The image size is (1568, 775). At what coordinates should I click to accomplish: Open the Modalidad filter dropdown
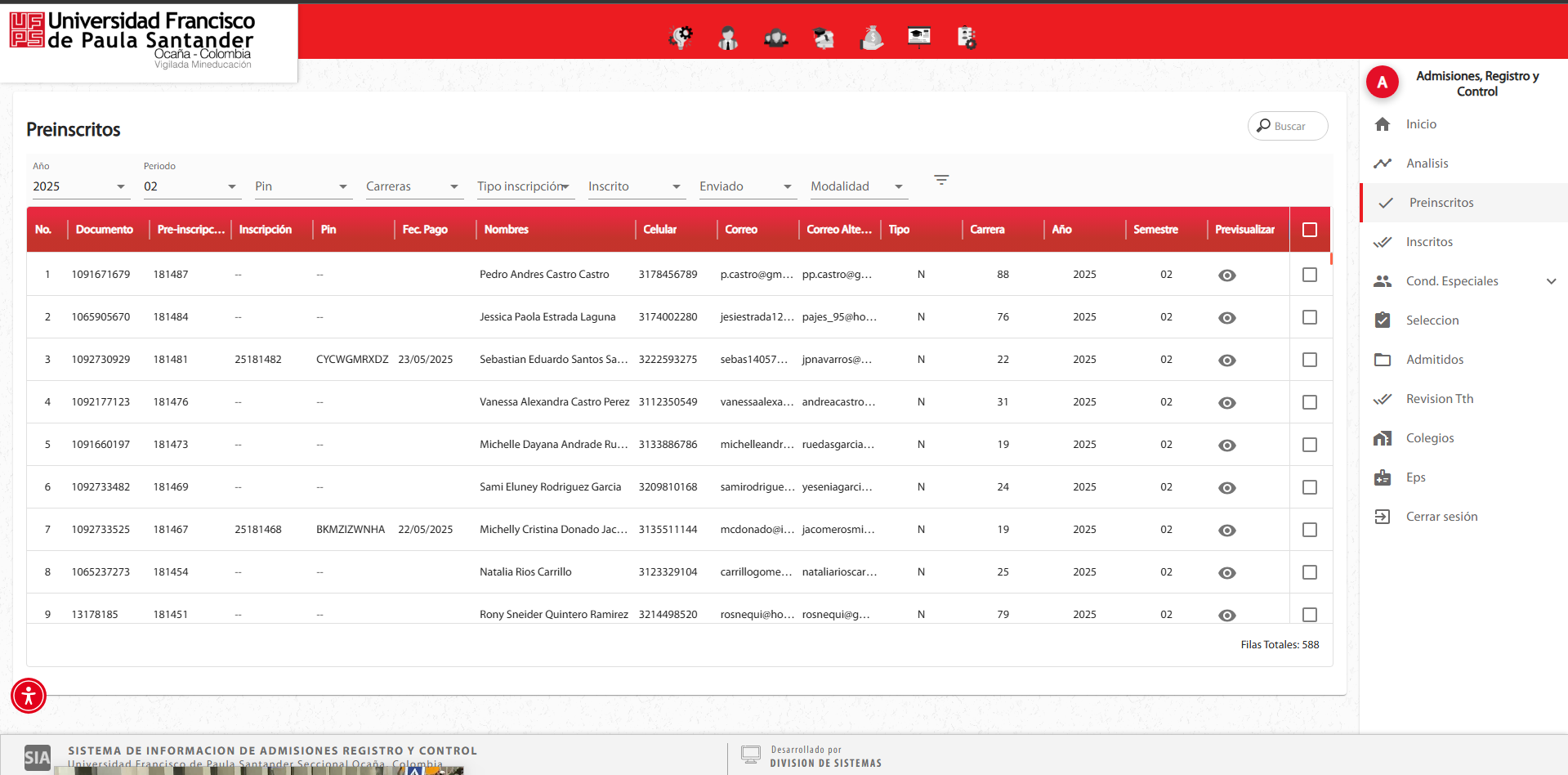(x=856, y=186)
